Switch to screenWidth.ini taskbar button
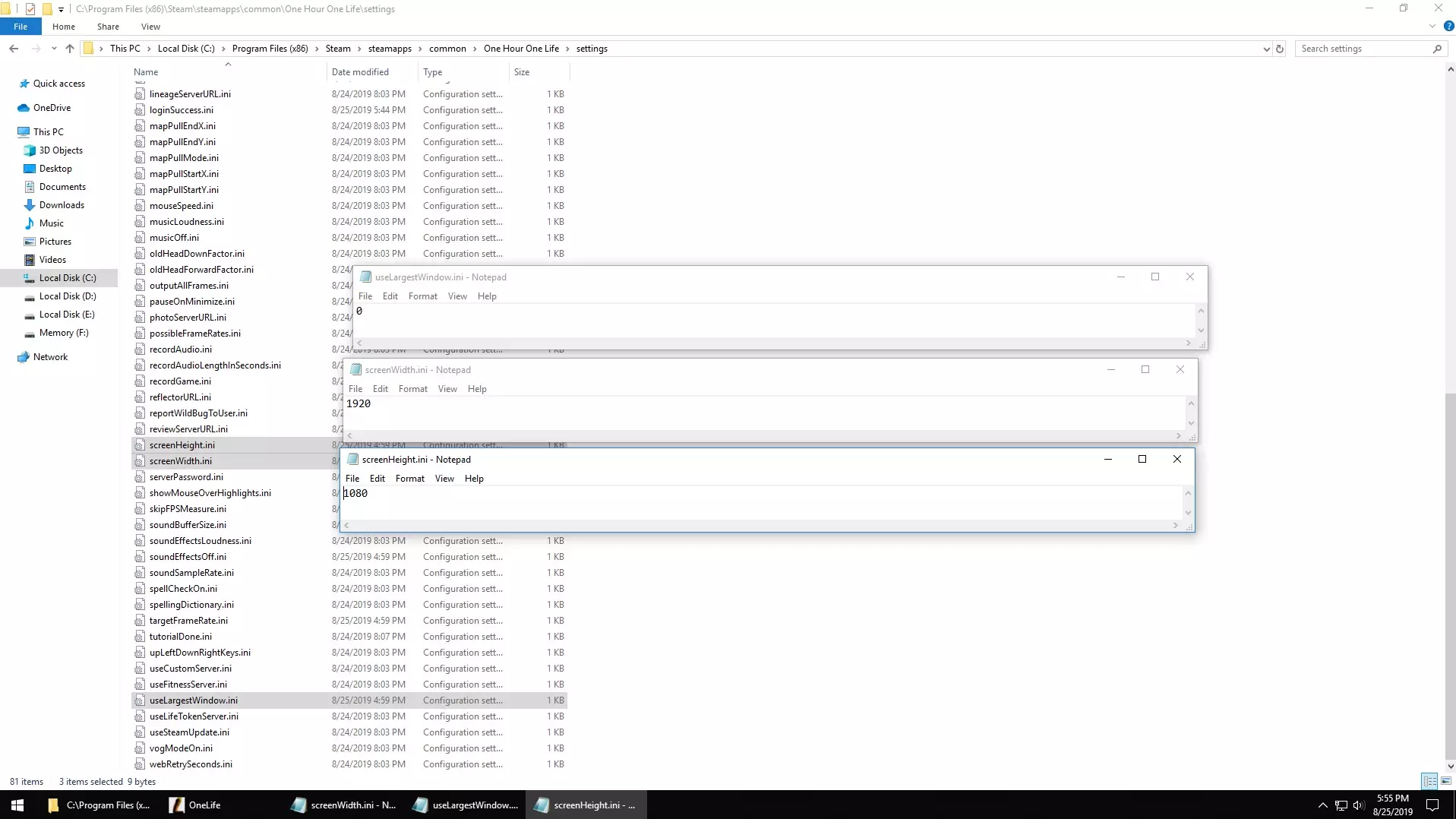This screenshot has height=819, width=1456. click(345, 805)
